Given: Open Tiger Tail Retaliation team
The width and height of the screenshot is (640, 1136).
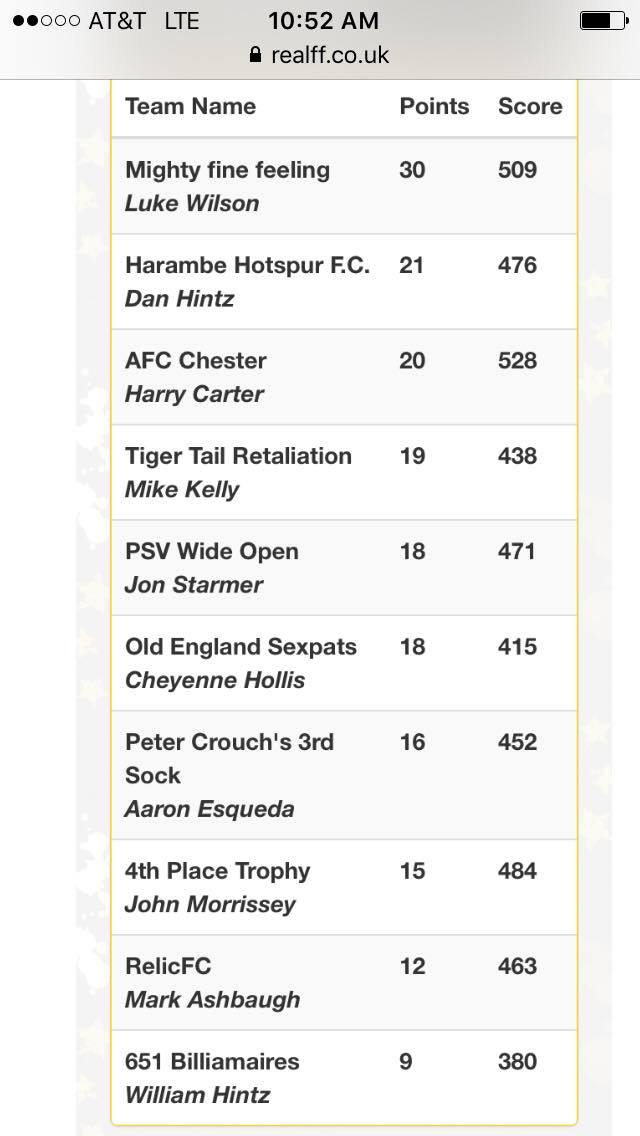Looking at the screenshot, I should coord(238,456).
